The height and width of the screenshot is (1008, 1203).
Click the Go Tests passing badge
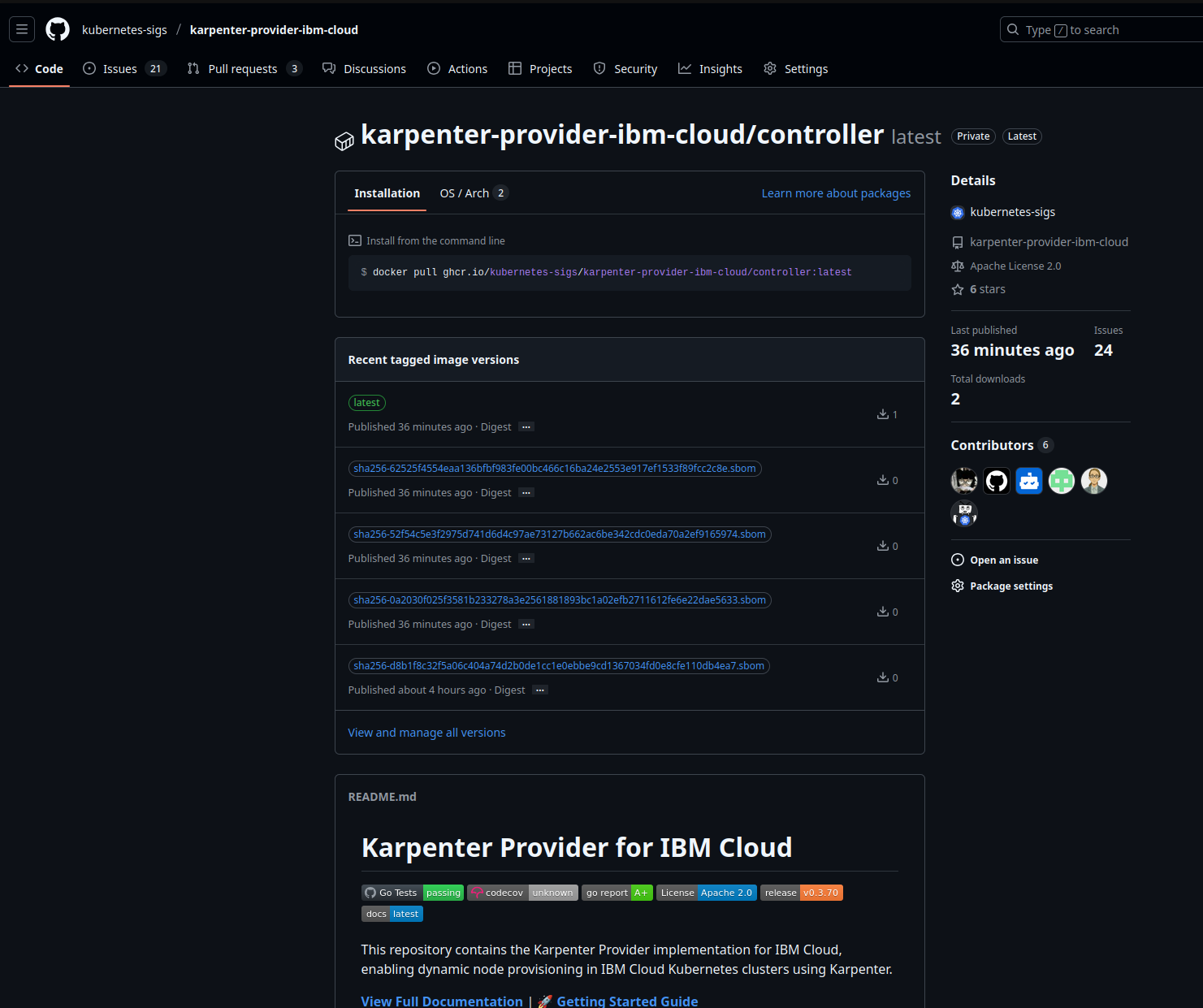[412, 893]
